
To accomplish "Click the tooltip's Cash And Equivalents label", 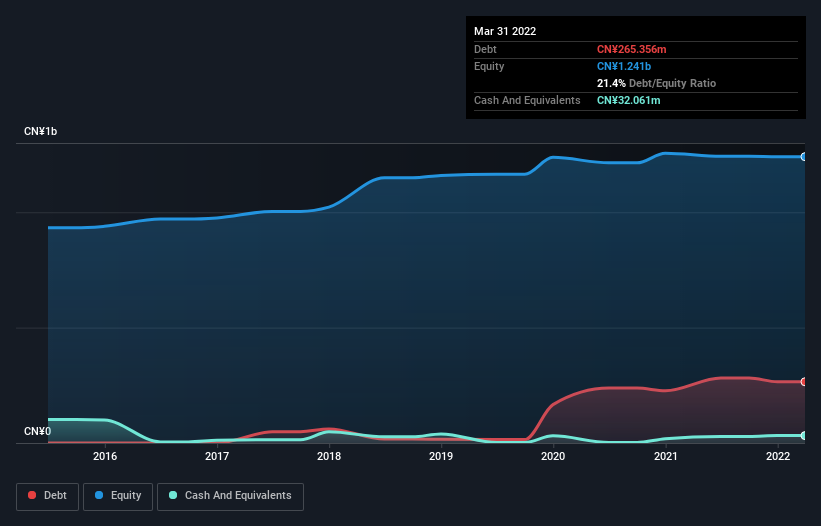I will 527,100.
